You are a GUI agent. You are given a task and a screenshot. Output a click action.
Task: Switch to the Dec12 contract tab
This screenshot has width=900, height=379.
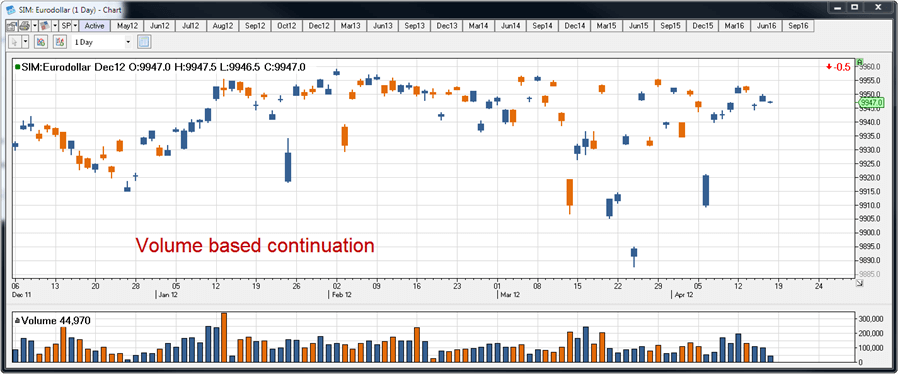tap(319, 26)
